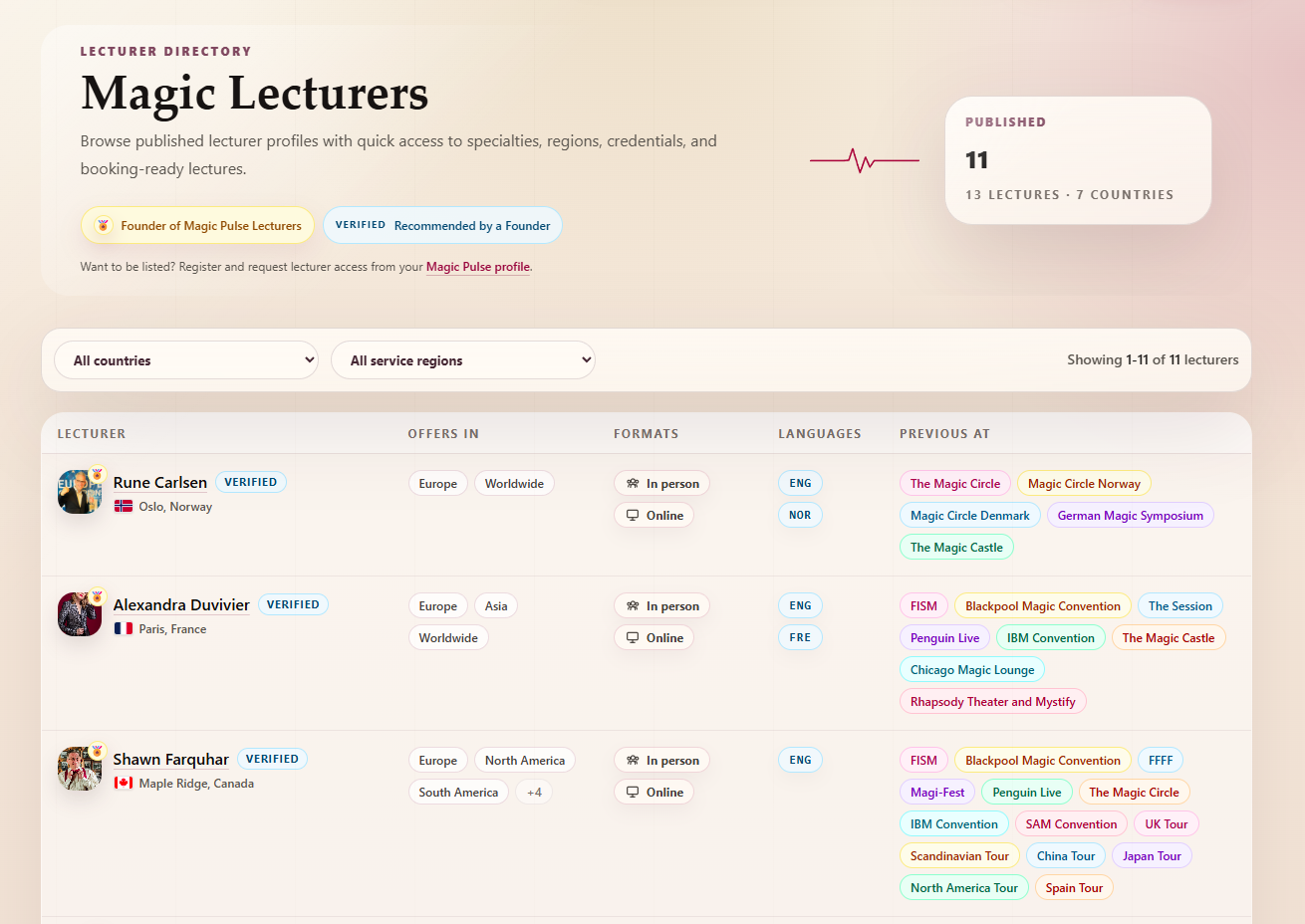
Task: Follow the Magic Pulse profile link
Action: coord(478,267)
